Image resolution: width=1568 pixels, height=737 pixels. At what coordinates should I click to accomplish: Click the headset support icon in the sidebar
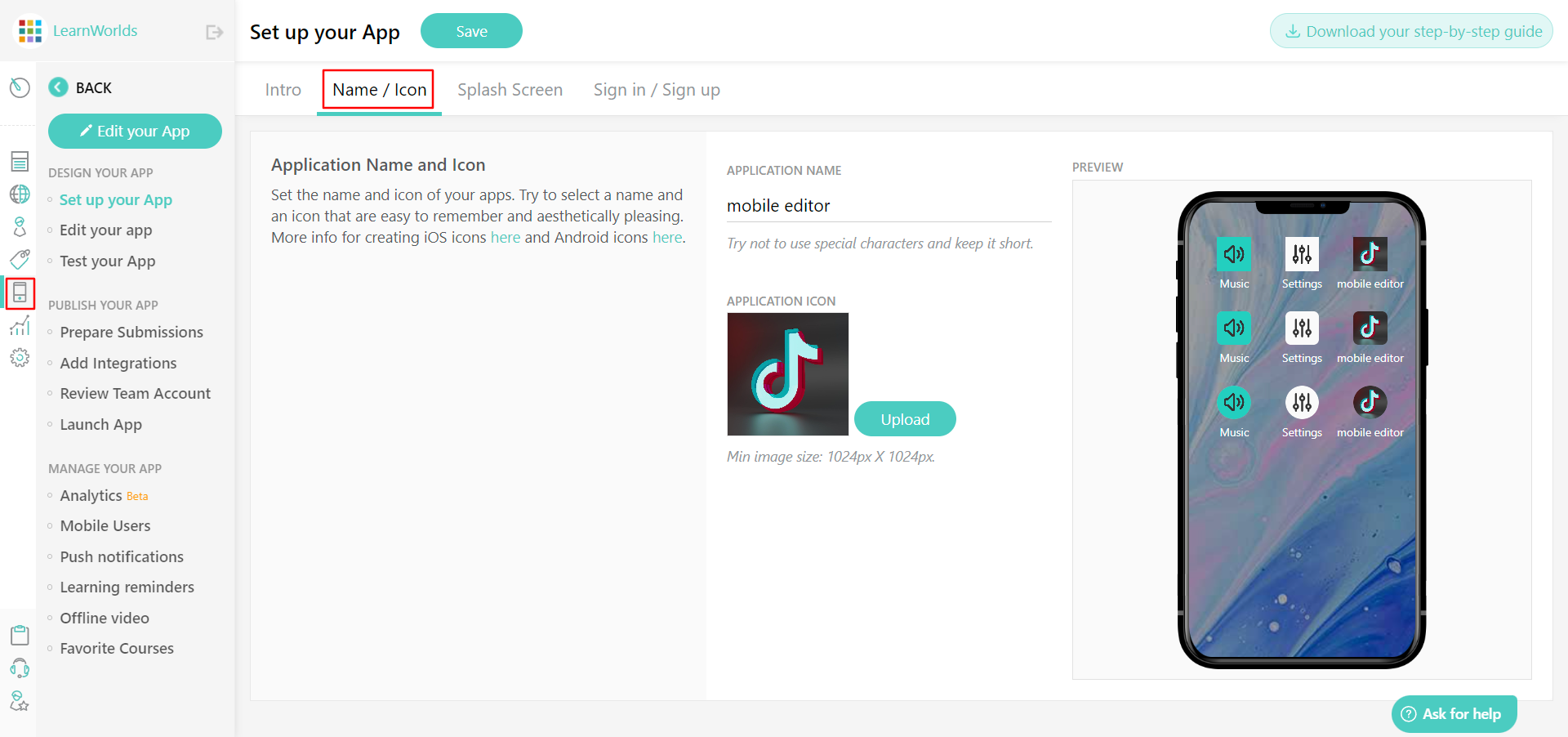pyautogui.click(x=20, y=668)
